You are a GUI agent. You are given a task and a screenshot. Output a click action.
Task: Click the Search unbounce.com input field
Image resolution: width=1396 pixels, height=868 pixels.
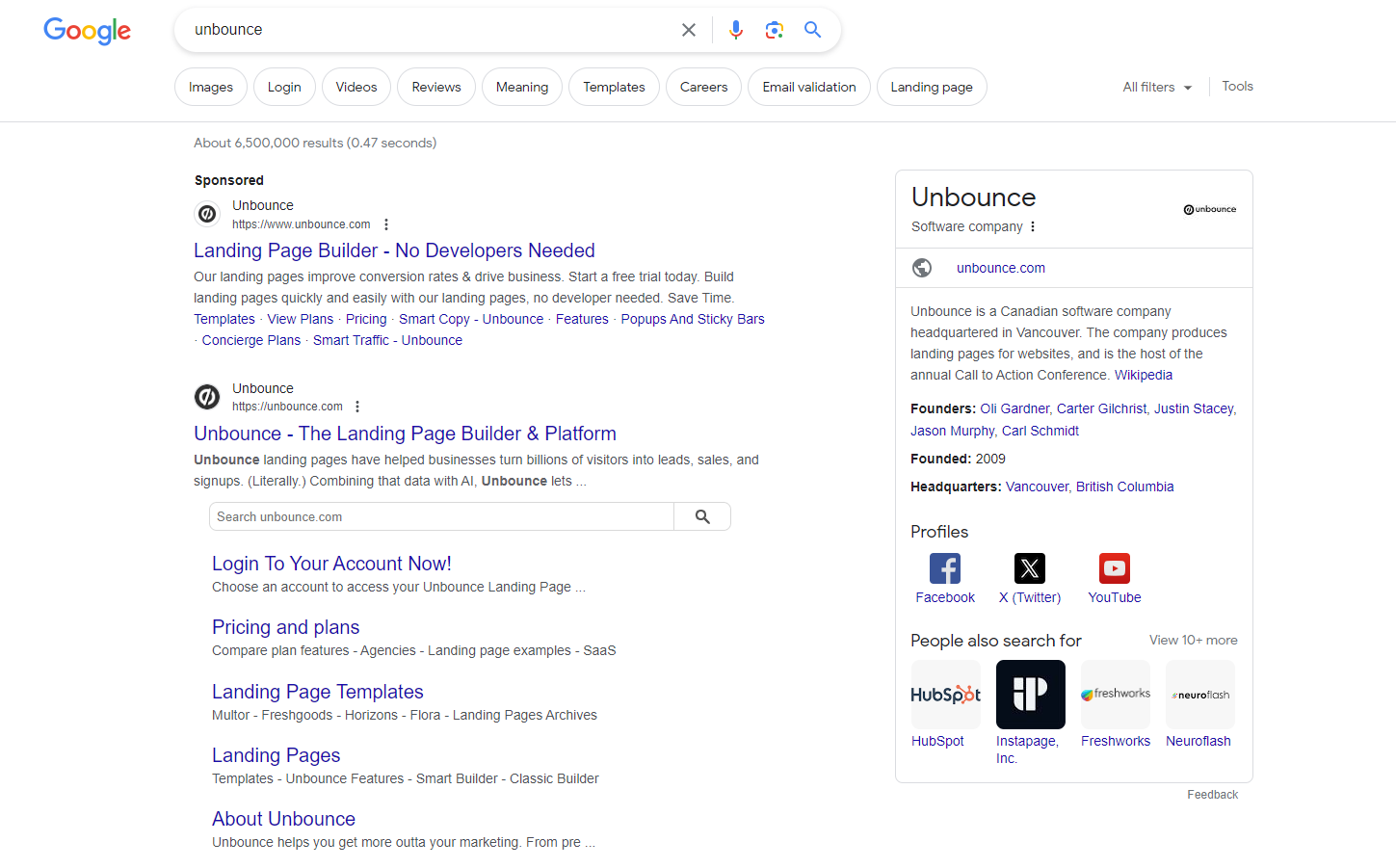(441, 516)
